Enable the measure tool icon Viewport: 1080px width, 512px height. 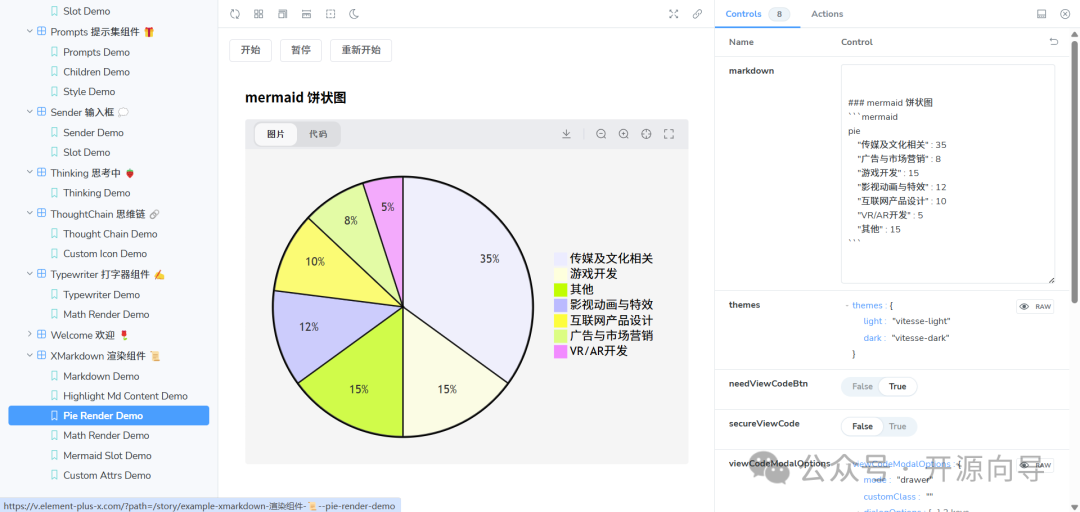click(x=307, y=14)
